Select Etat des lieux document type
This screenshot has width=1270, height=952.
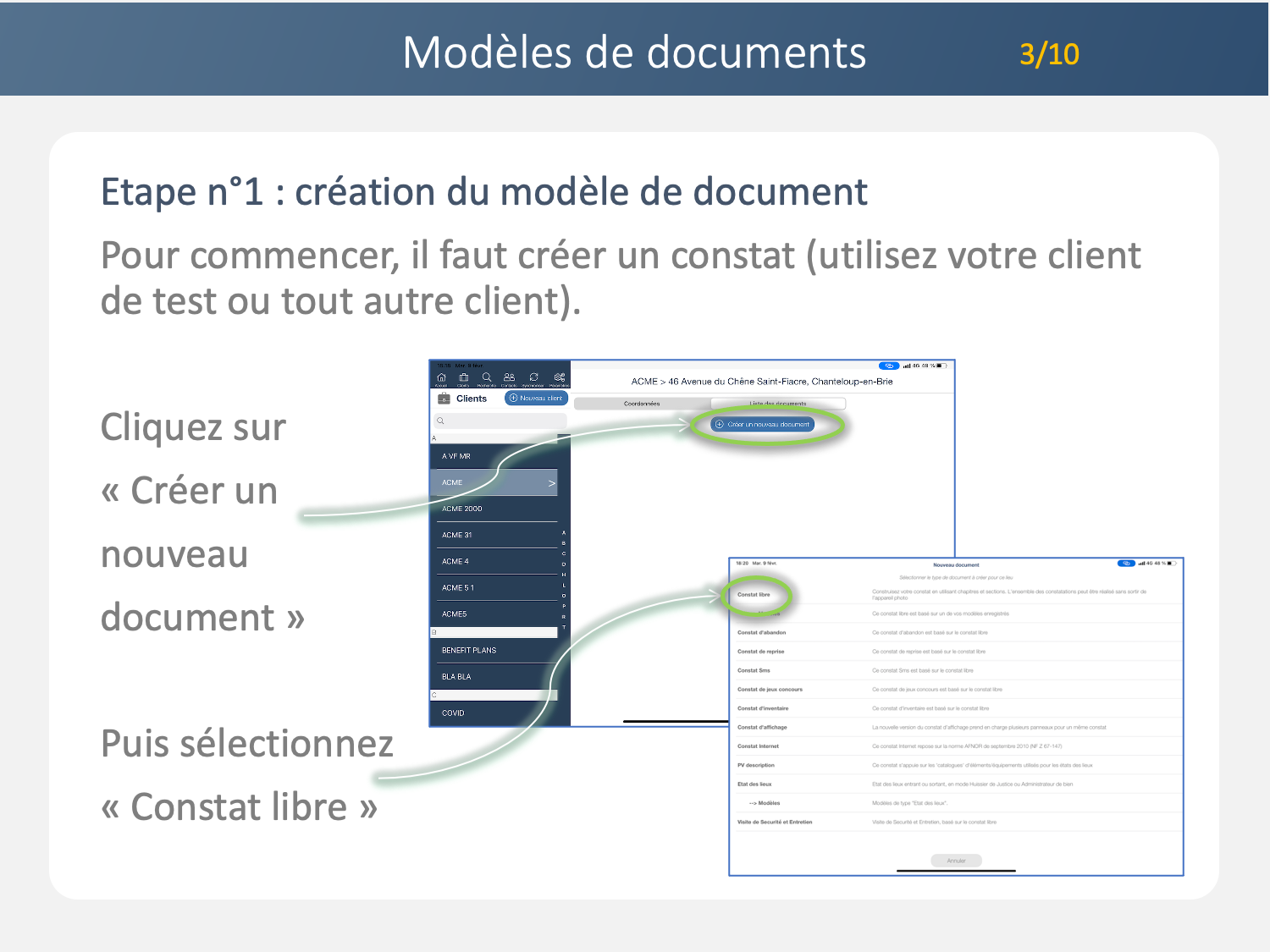[754, 784]
